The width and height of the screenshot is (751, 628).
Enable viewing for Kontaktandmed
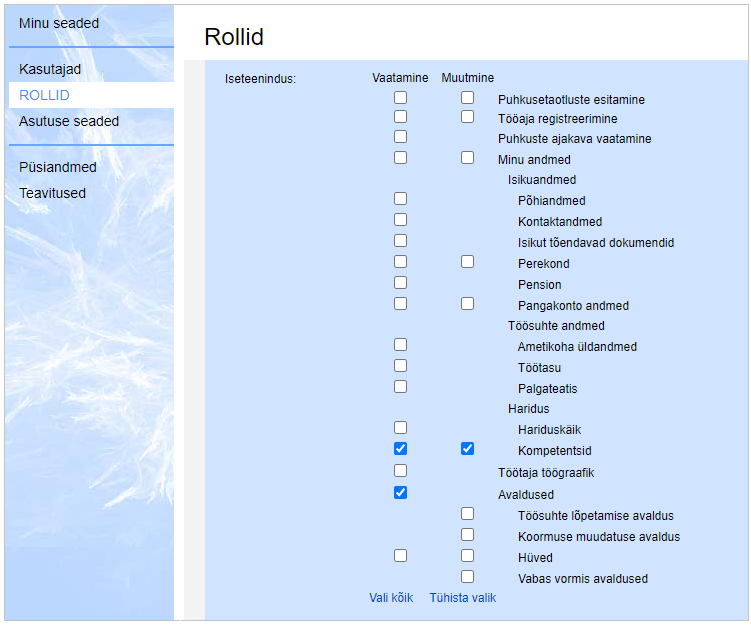(401, 220)
